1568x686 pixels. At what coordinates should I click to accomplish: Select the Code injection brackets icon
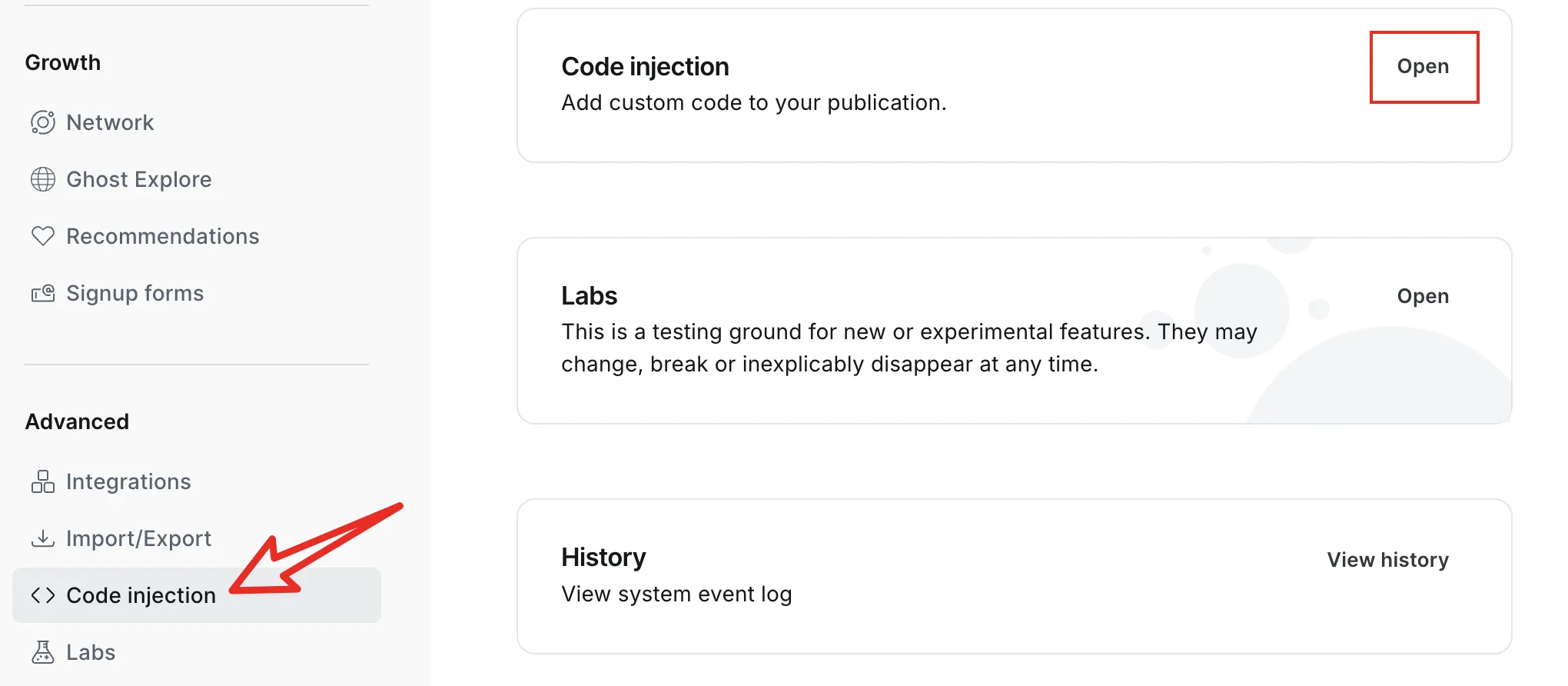coord(45,594)
